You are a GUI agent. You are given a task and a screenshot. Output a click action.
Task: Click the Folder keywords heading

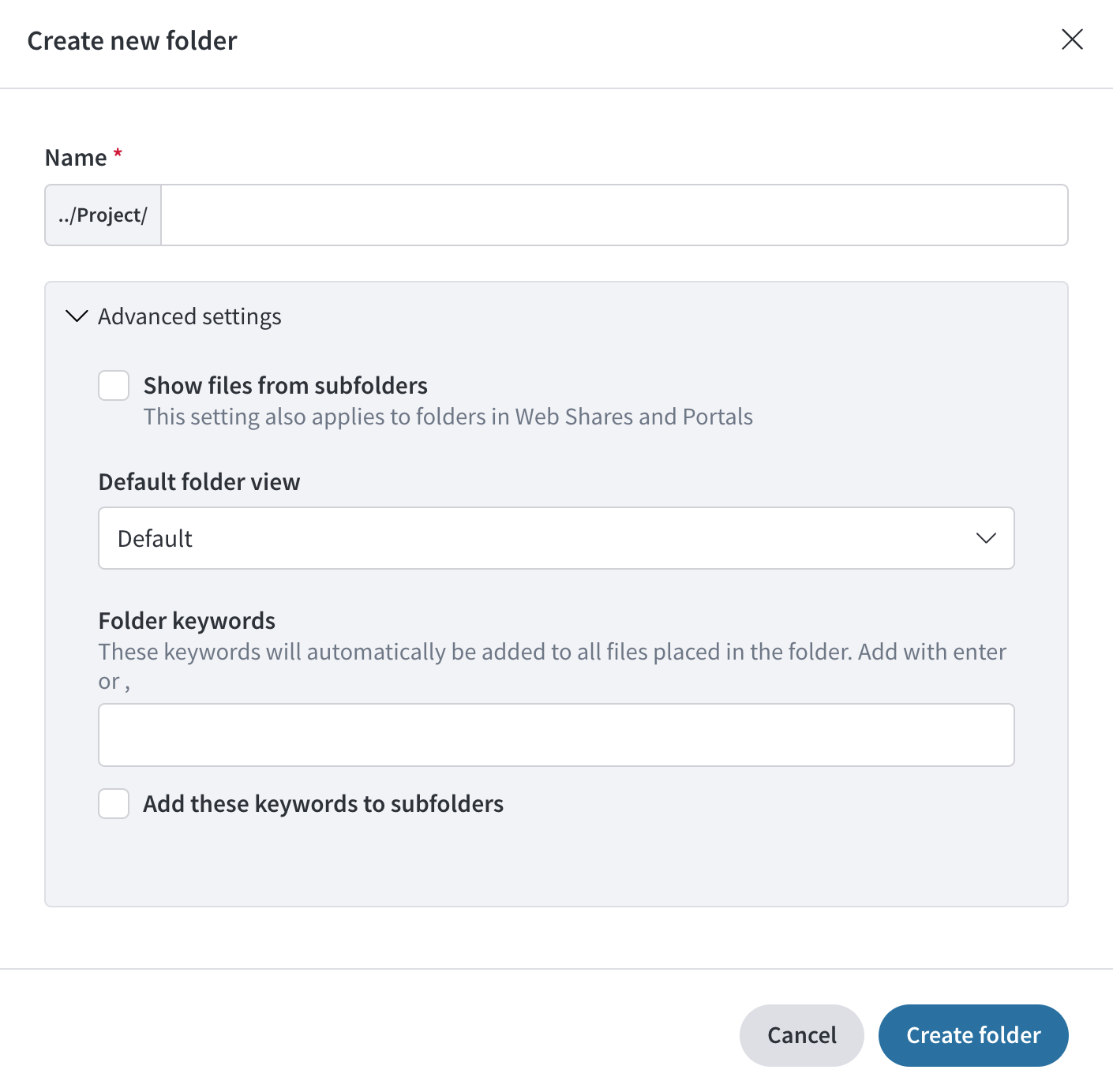coord(187,621)
